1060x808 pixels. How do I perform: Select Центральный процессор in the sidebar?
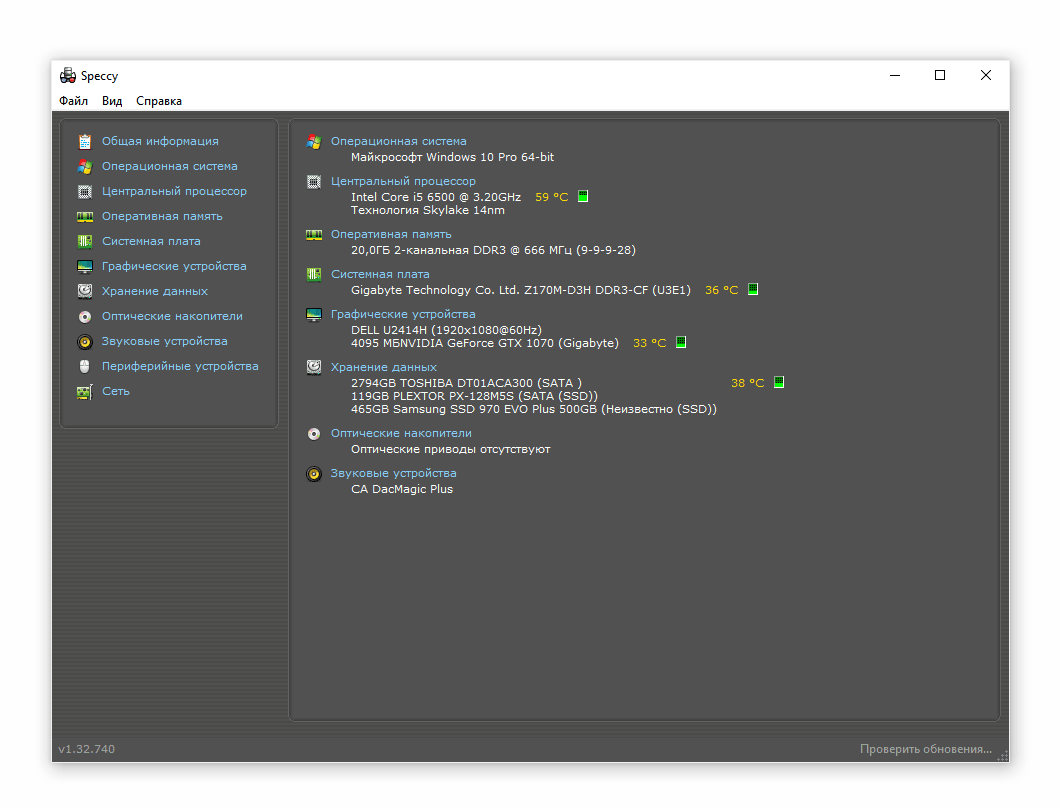click(174, 191)
